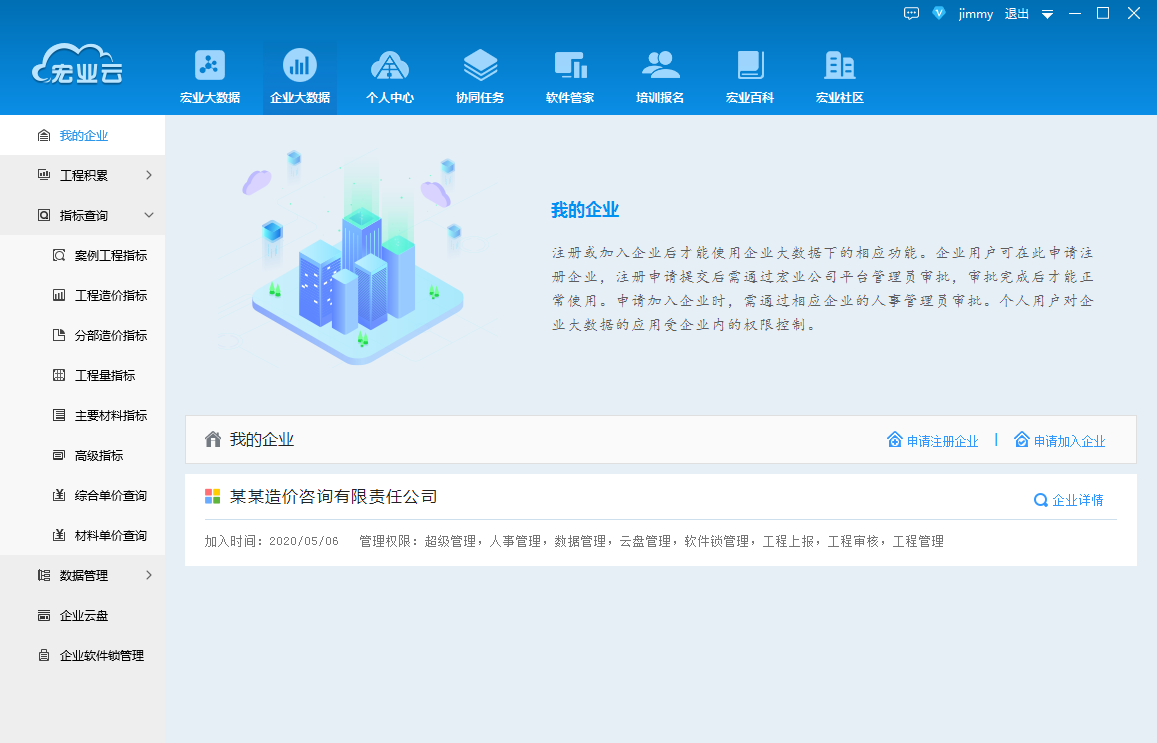This screenshot has width=1157, height=743.
Task: Select the 企业大数据 icon in top navigation
Action: pos(299,75)
